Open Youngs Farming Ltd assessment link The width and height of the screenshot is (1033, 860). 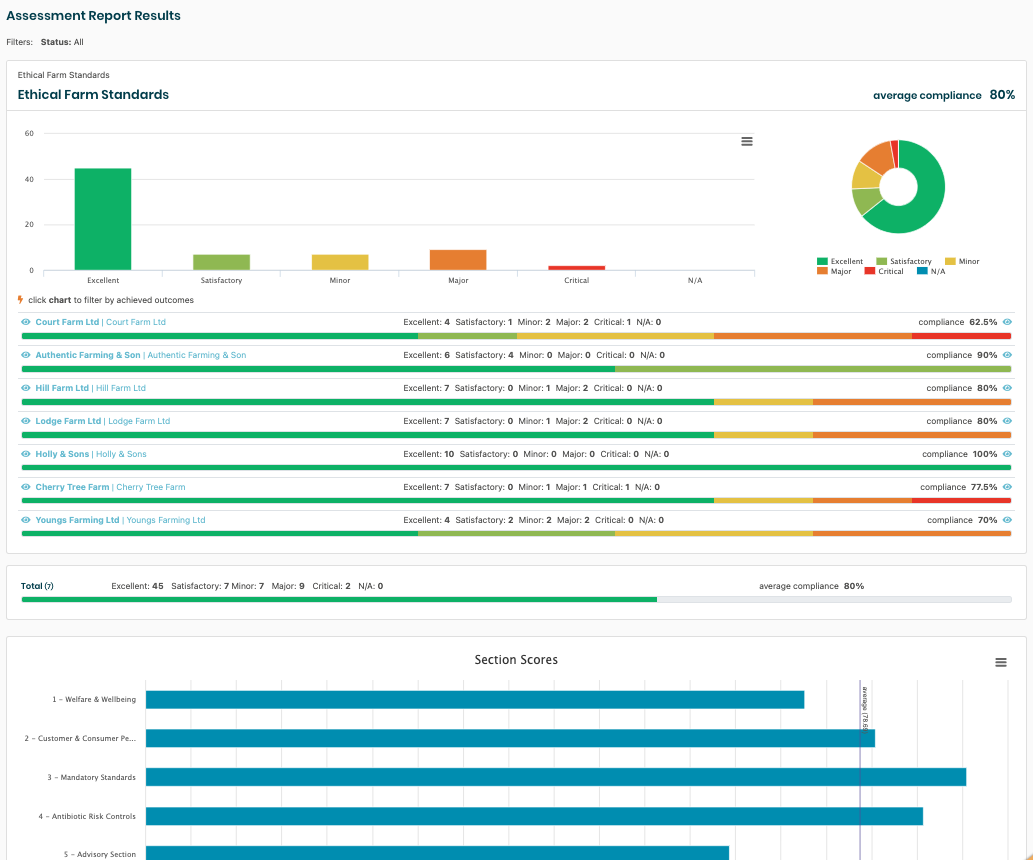[x=77, y=520]
